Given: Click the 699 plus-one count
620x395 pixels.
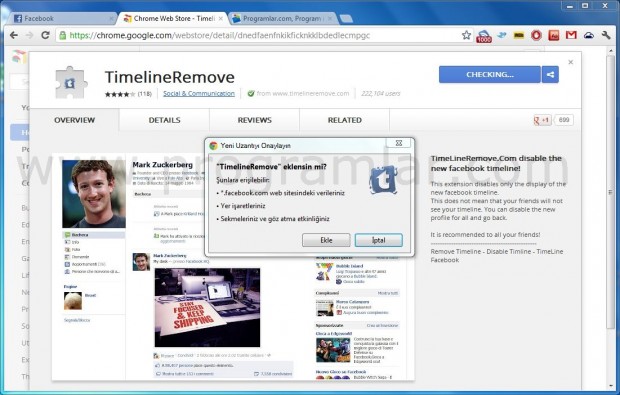Looking at the screenshot, I should pos(564,120).
